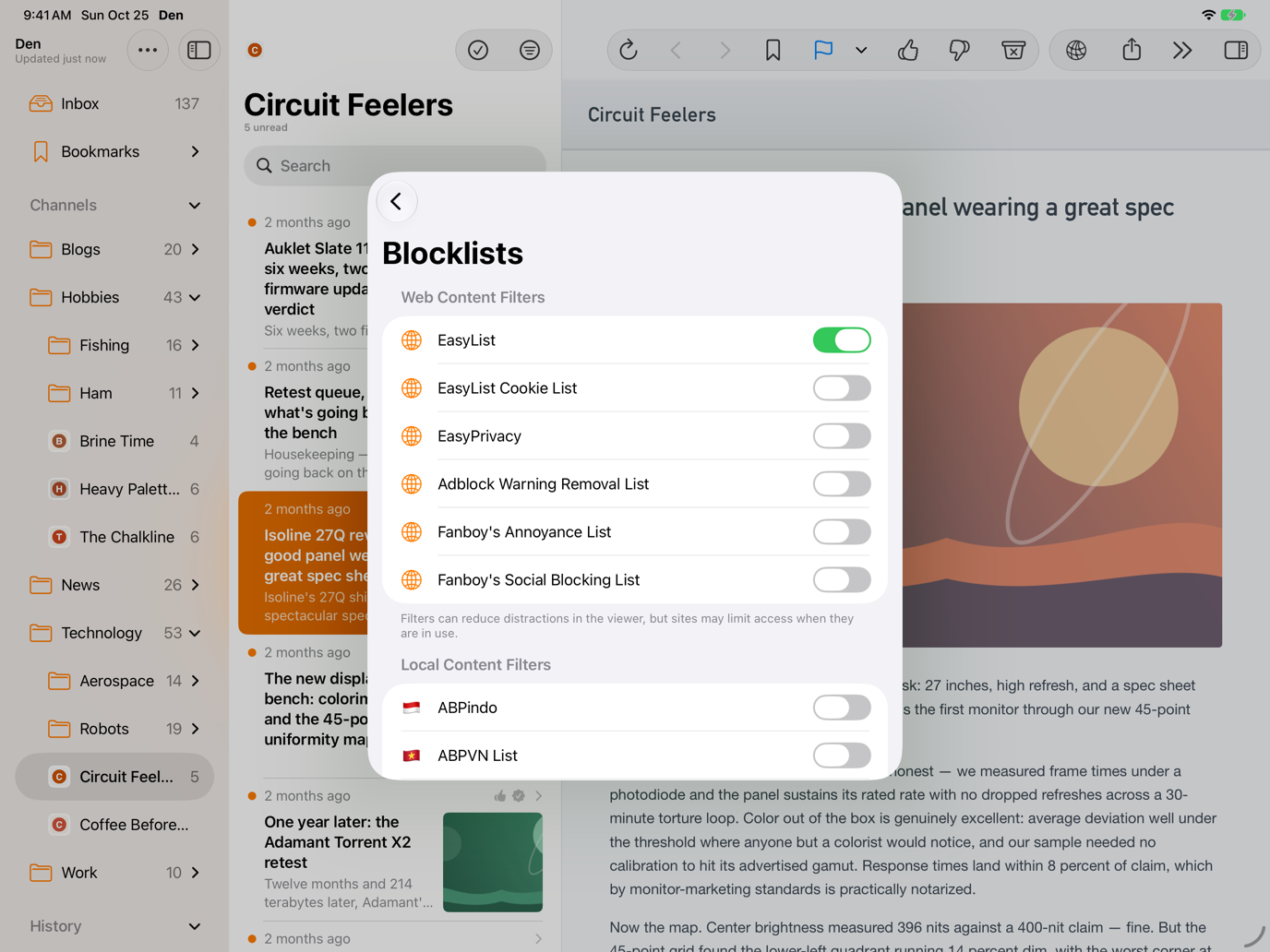
Task: Bookmark the current article
Action: click(773, 50)
